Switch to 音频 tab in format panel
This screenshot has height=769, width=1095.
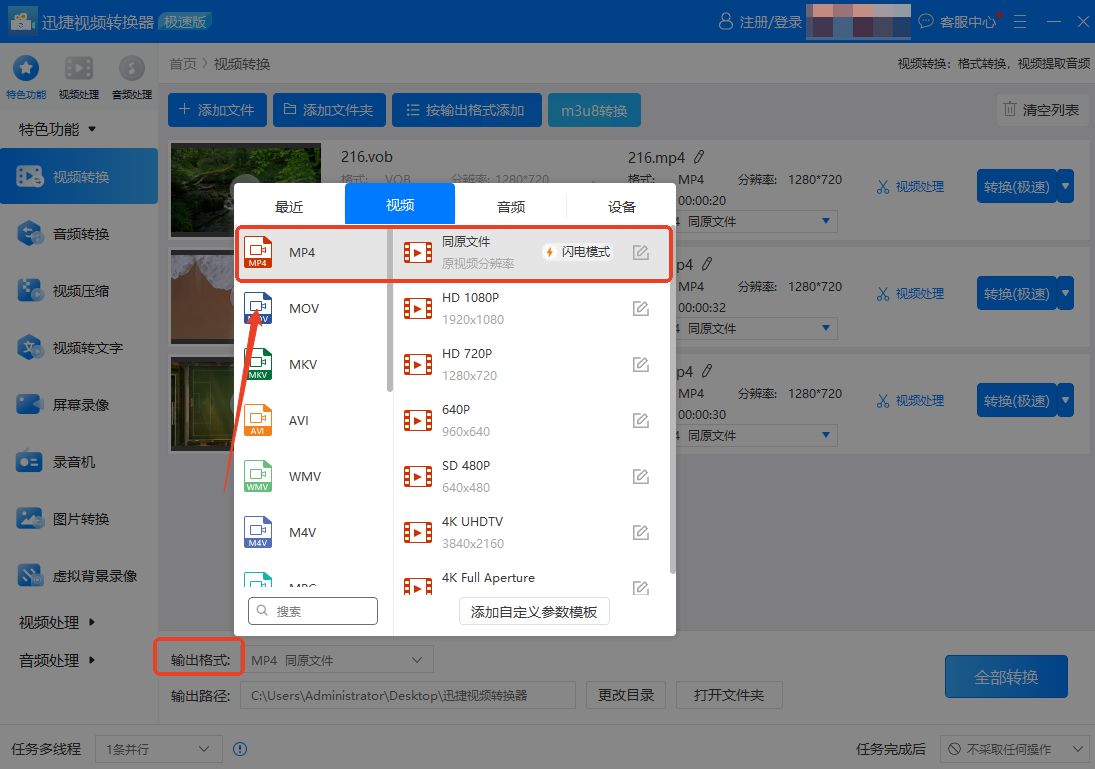(x=511, y=207)
